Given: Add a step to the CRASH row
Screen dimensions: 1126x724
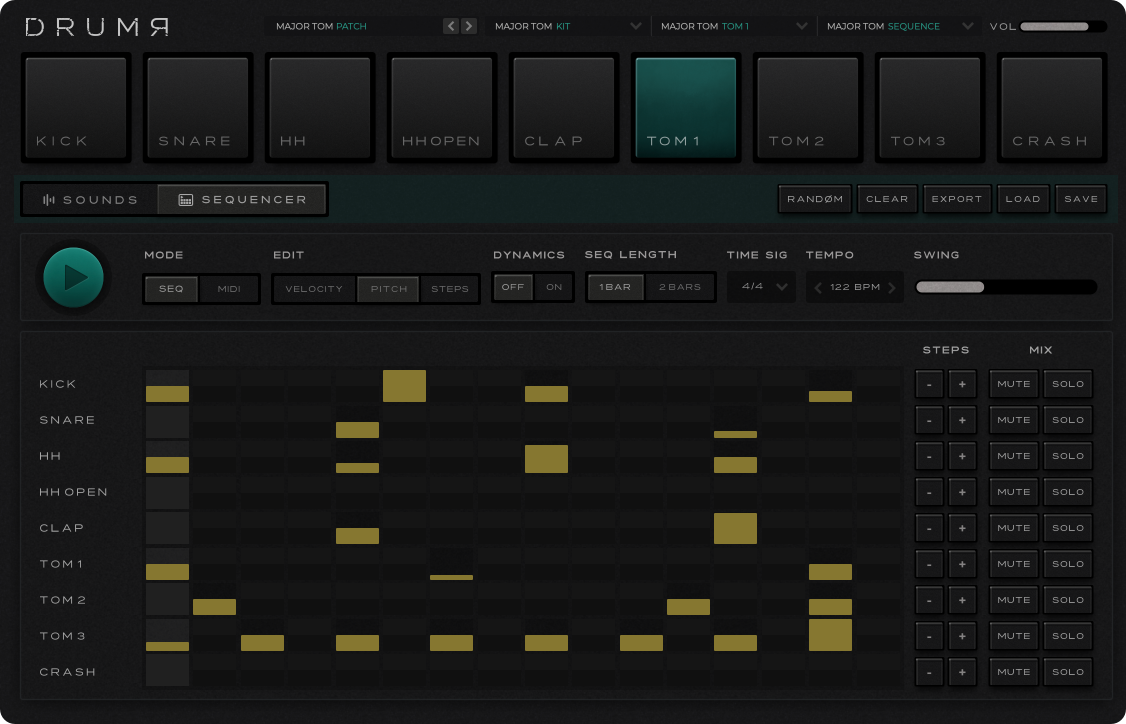Looking at the screenshot, I should click(962, 672).
